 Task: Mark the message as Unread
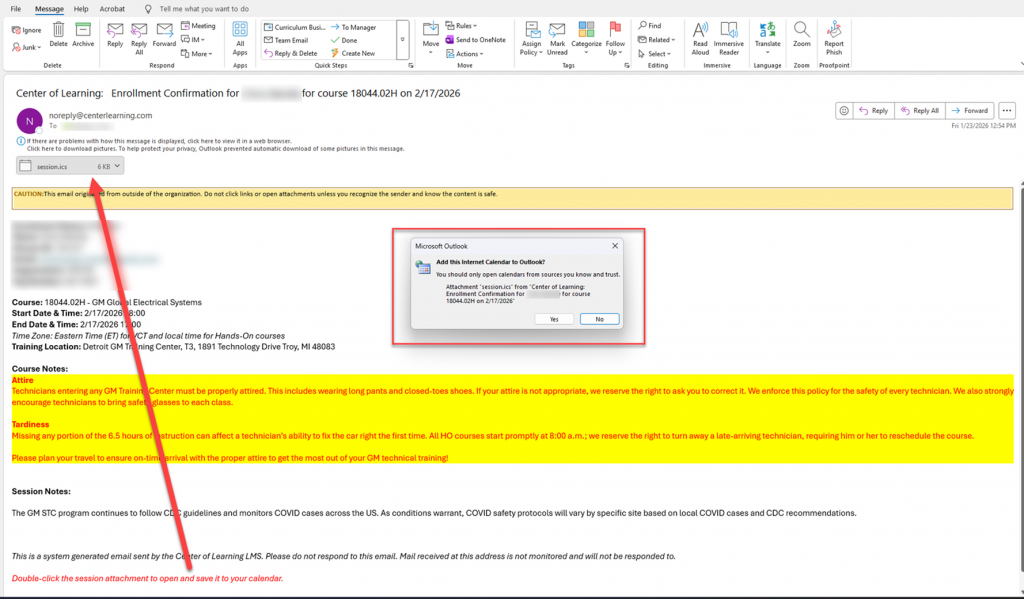(557, 34)
